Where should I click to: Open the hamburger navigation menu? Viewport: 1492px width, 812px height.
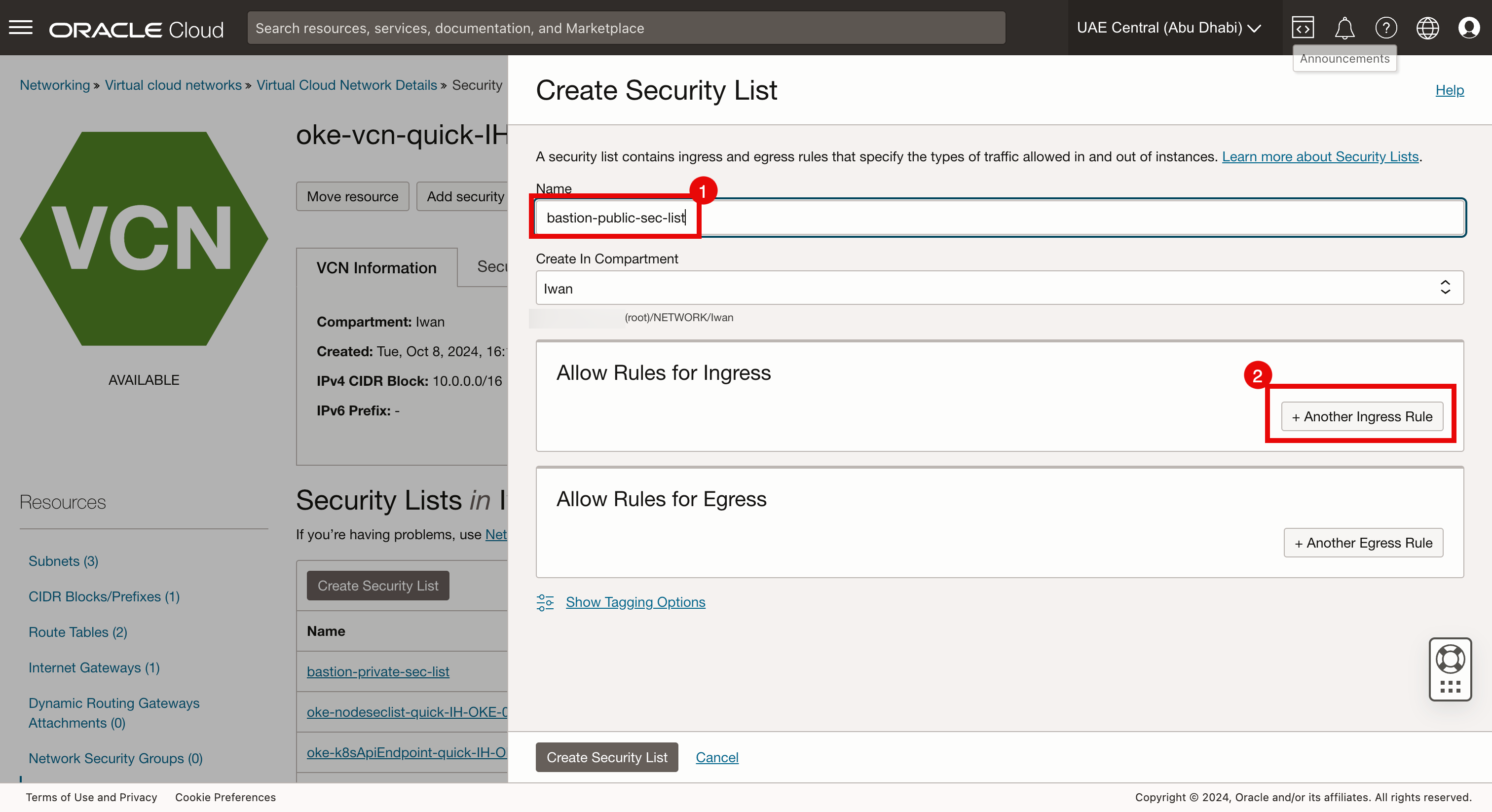tap(21, 28)
